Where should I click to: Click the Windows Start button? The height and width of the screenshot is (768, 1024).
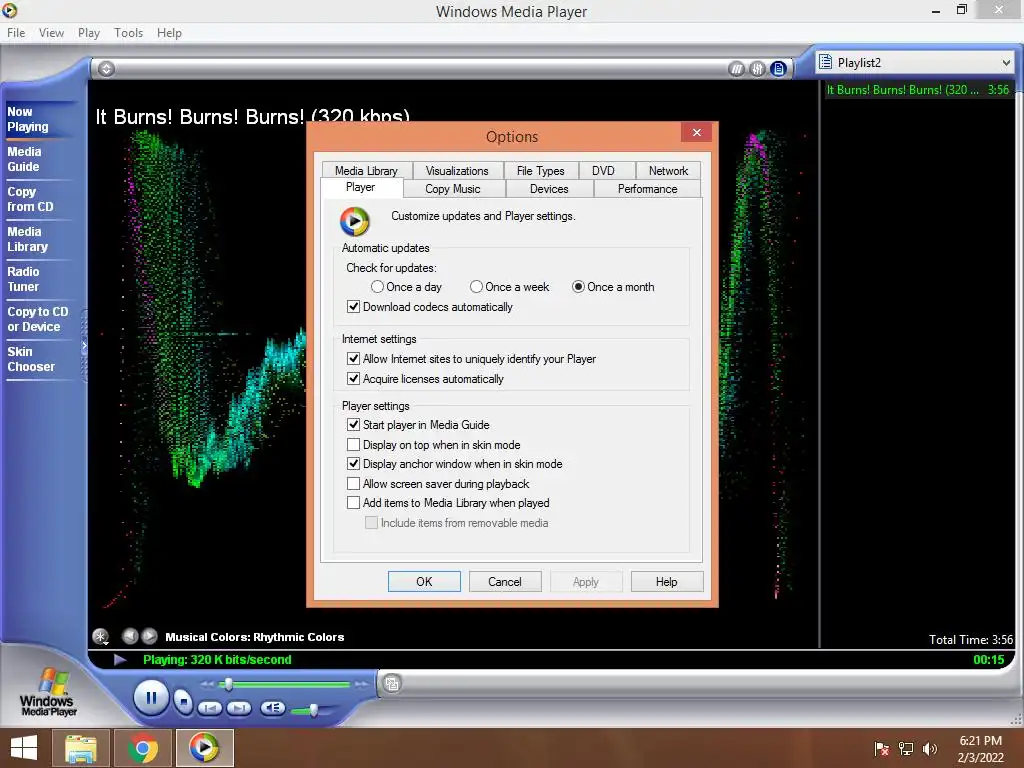(24, 748)
